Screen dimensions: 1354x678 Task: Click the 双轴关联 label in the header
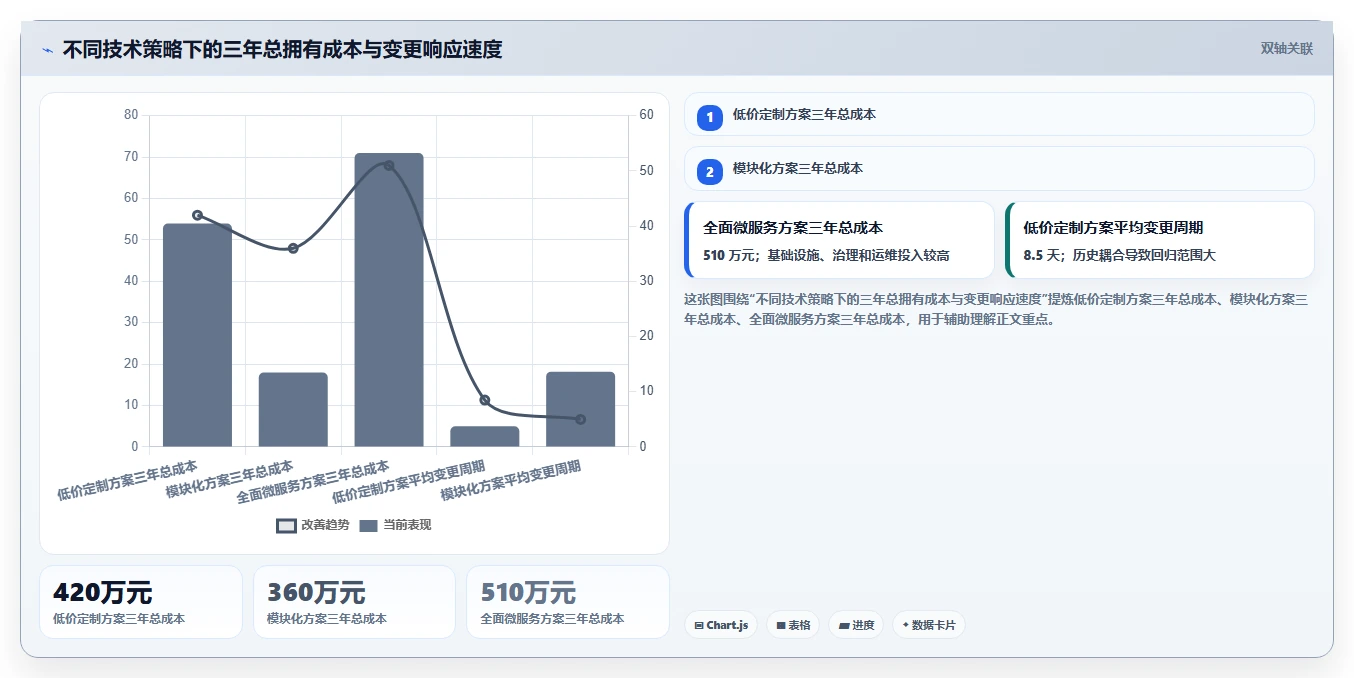pyautogui.click(x=1286, y=48)
